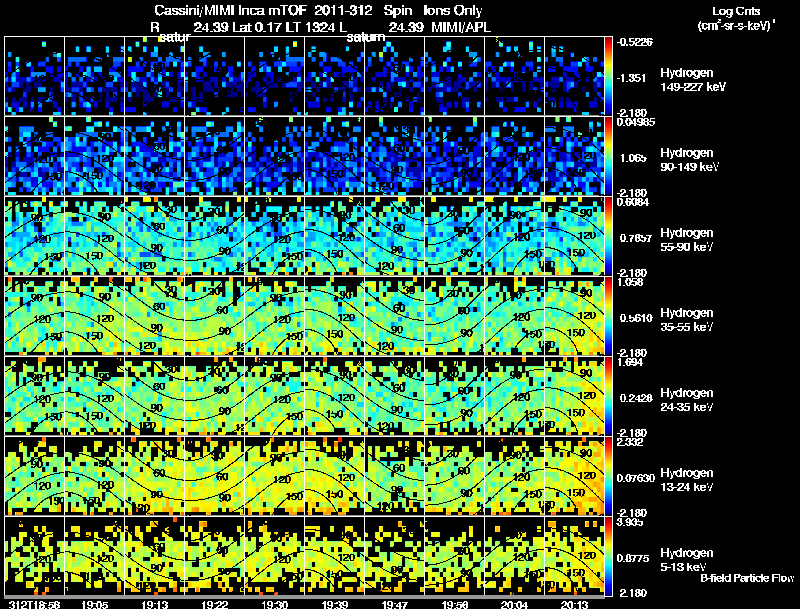The height and width of the screenshot is (609, 800).
Task: Select the Hydrogen 24-35 keV label
Action: (x=687, y=400)
